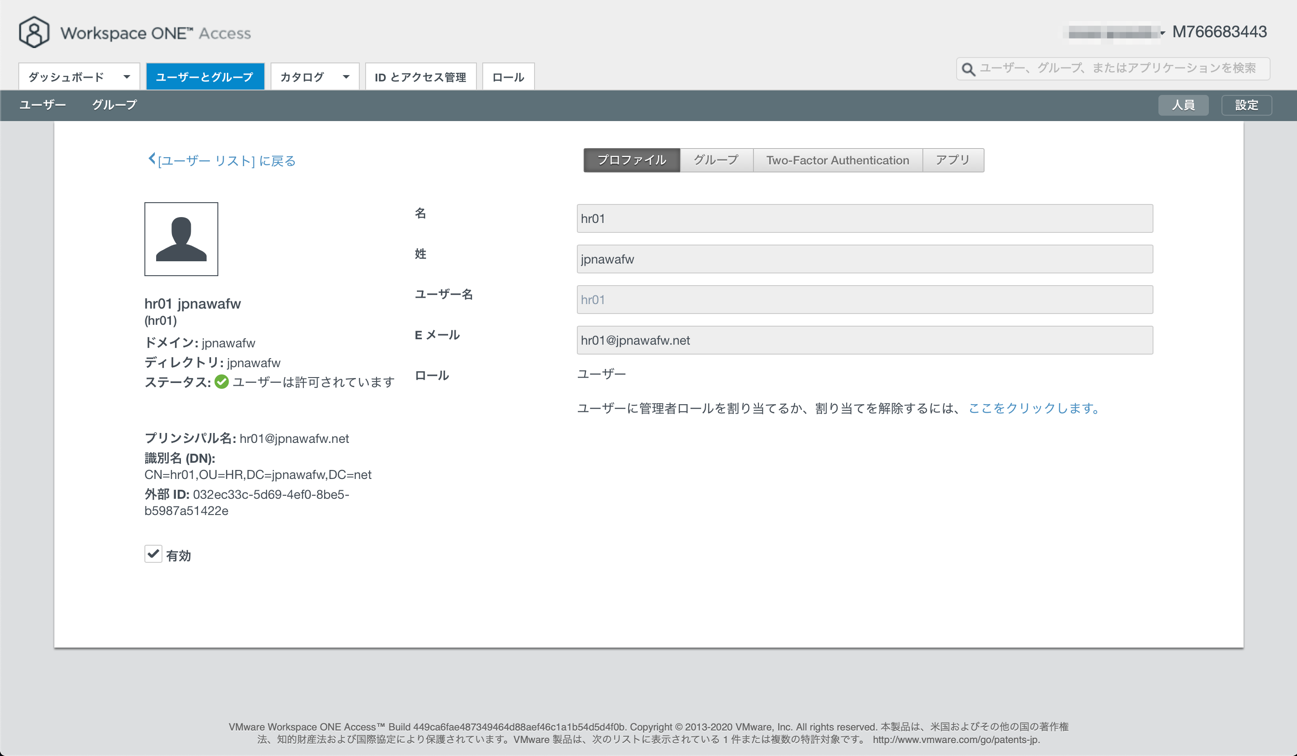Click the green status checkmark icon
Viewport: 1297px width, 756px height.
222,382
